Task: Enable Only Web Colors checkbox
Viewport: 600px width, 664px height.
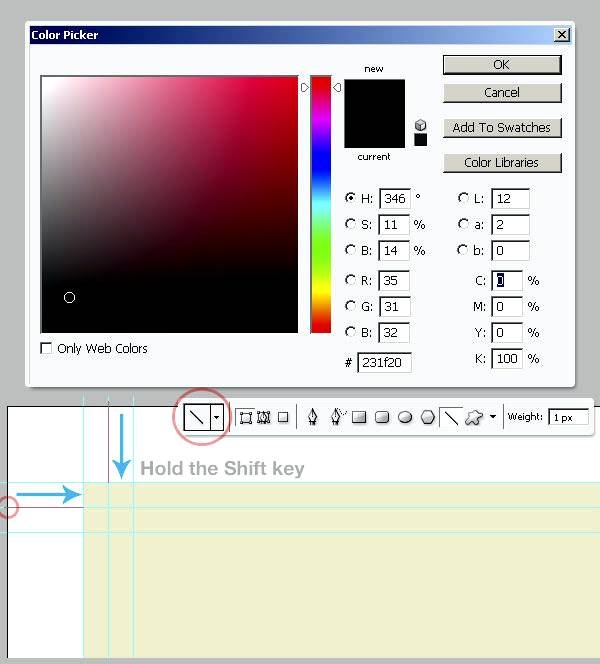Action: [46, 348]
